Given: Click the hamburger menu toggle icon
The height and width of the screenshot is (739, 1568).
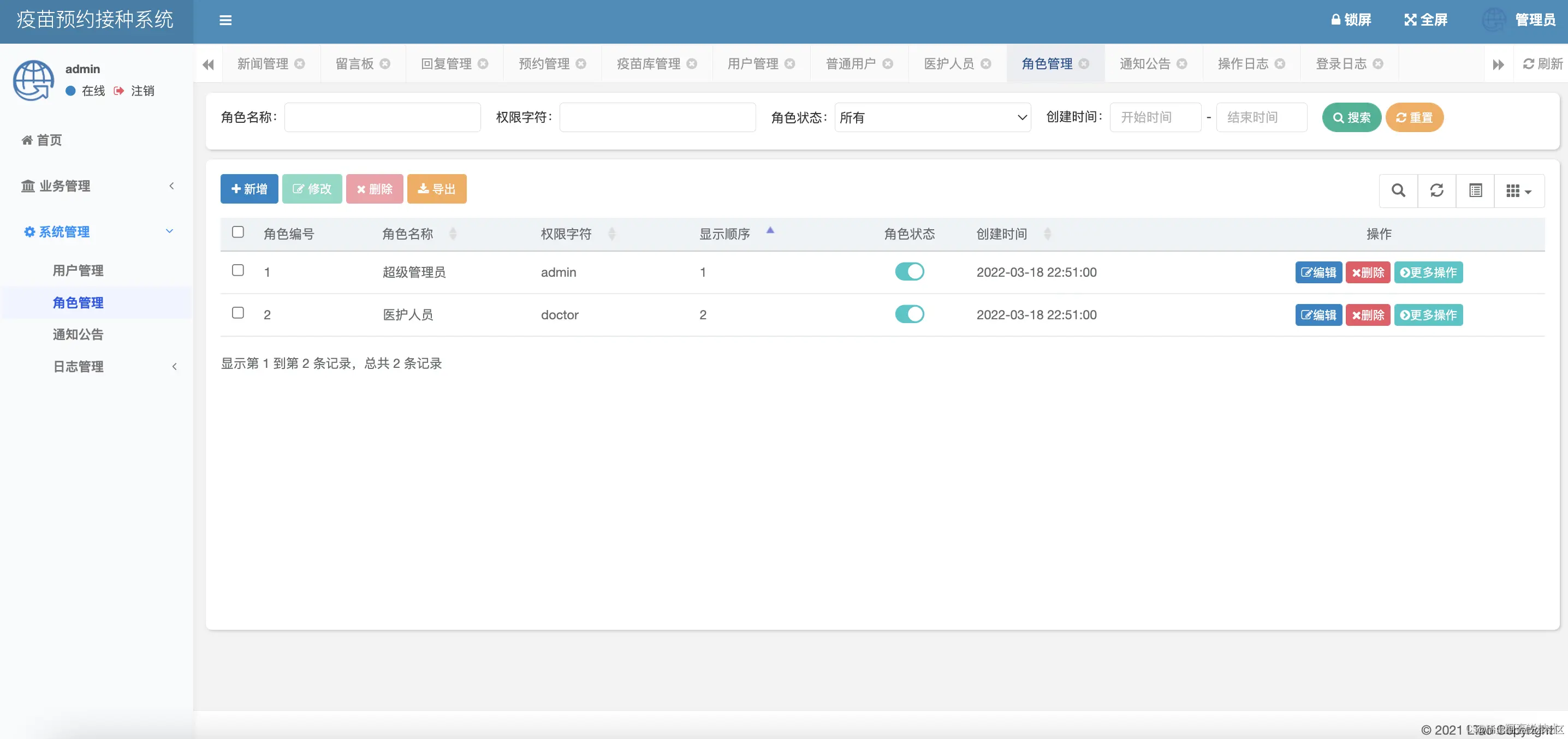Looking at the screenshot, I should 225,20.
